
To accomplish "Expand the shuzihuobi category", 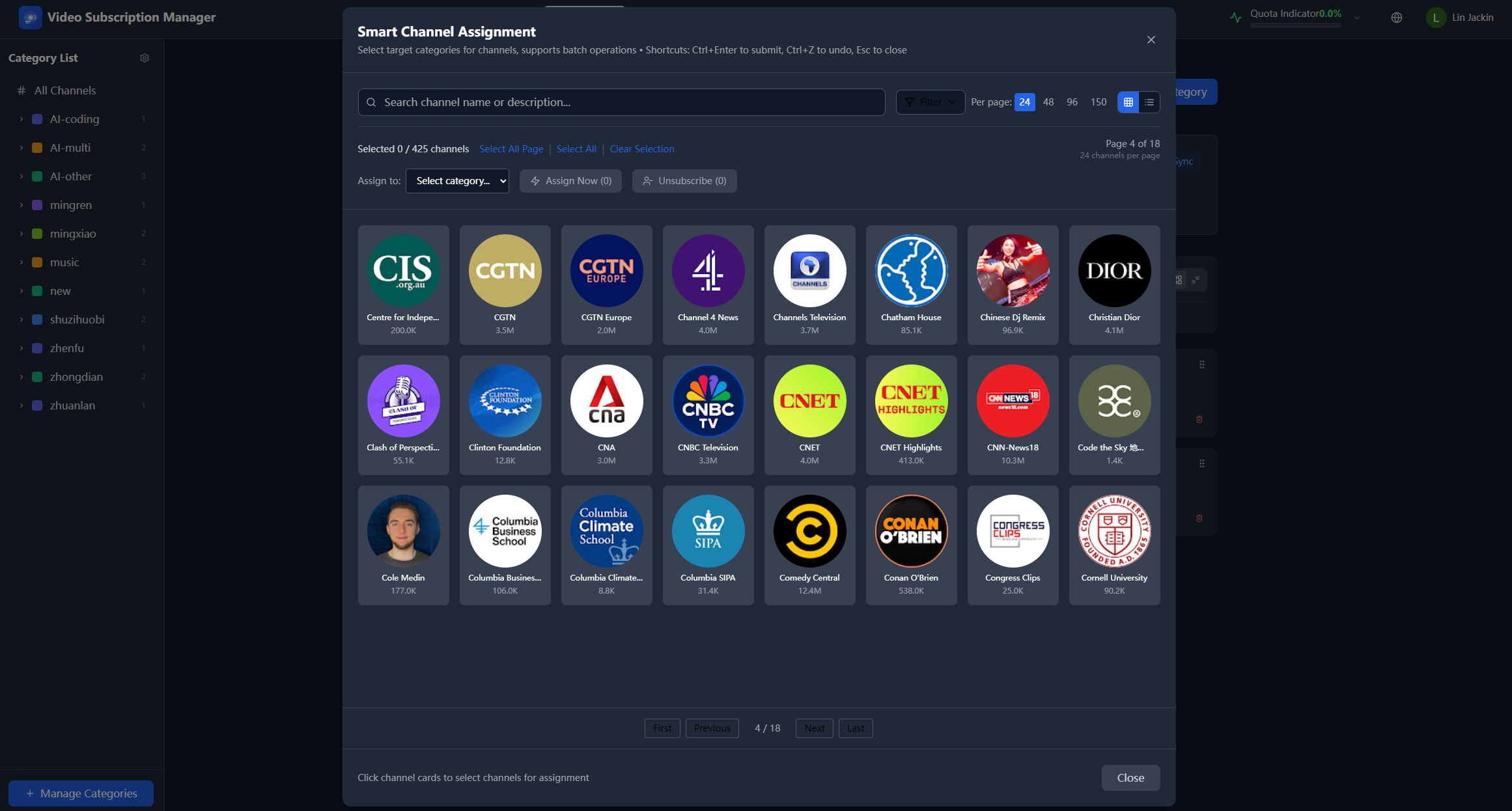I will (x=21, y=320).
